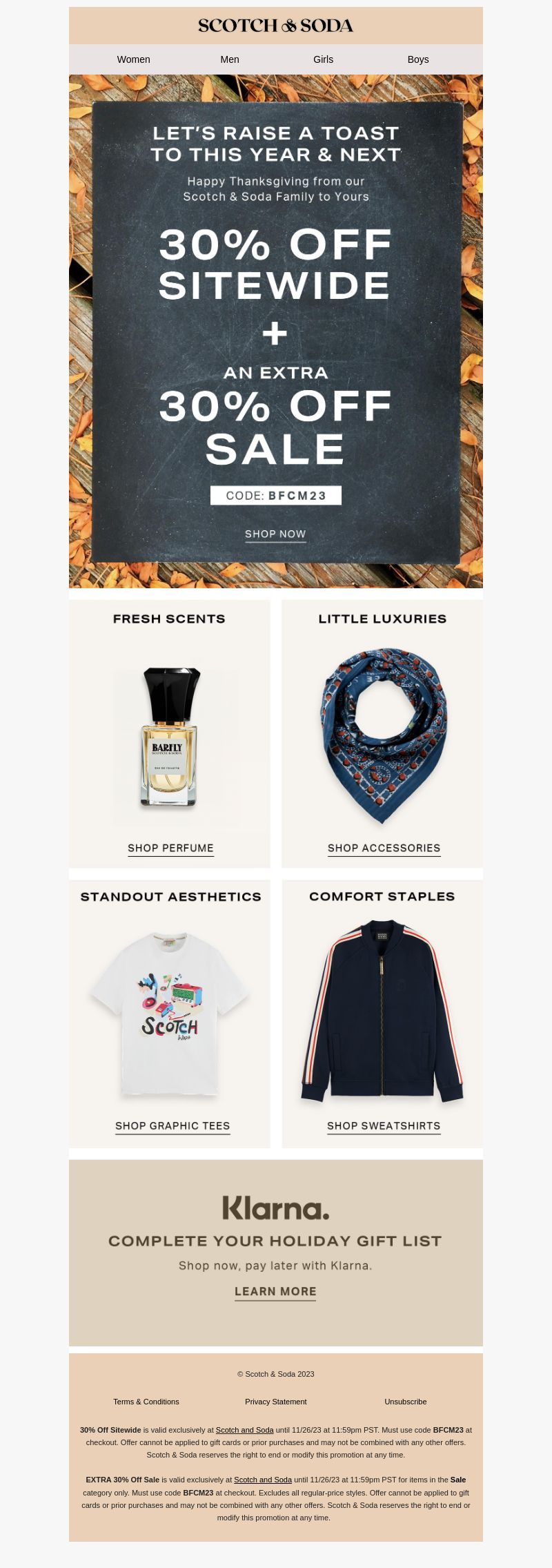552x1568 pixels.
Task: Click the Shop Graphic Tees link
Action: pyautogui.click(x=172, y=1126)
